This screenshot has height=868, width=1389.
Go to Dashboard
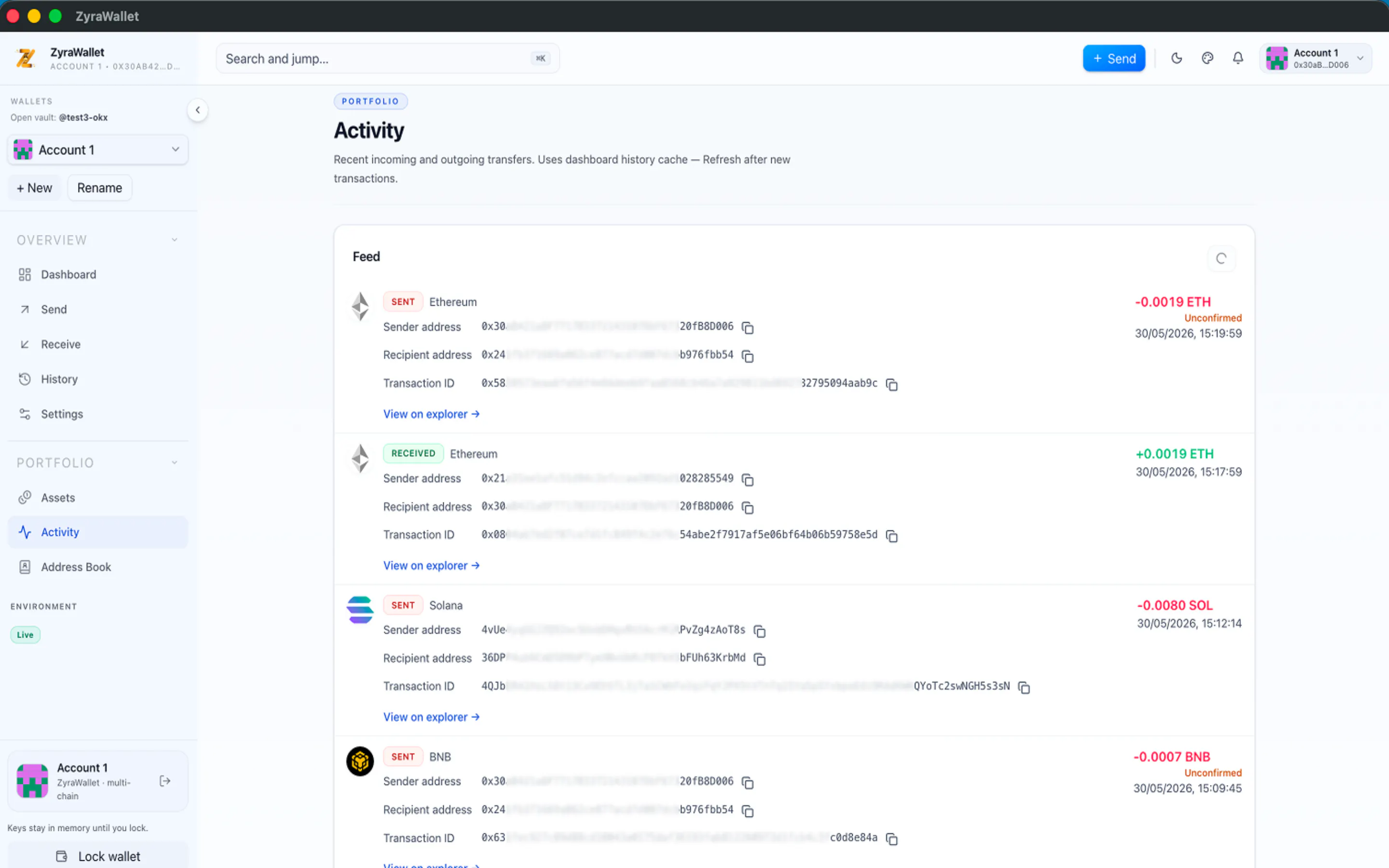click(x=97, y=274)
